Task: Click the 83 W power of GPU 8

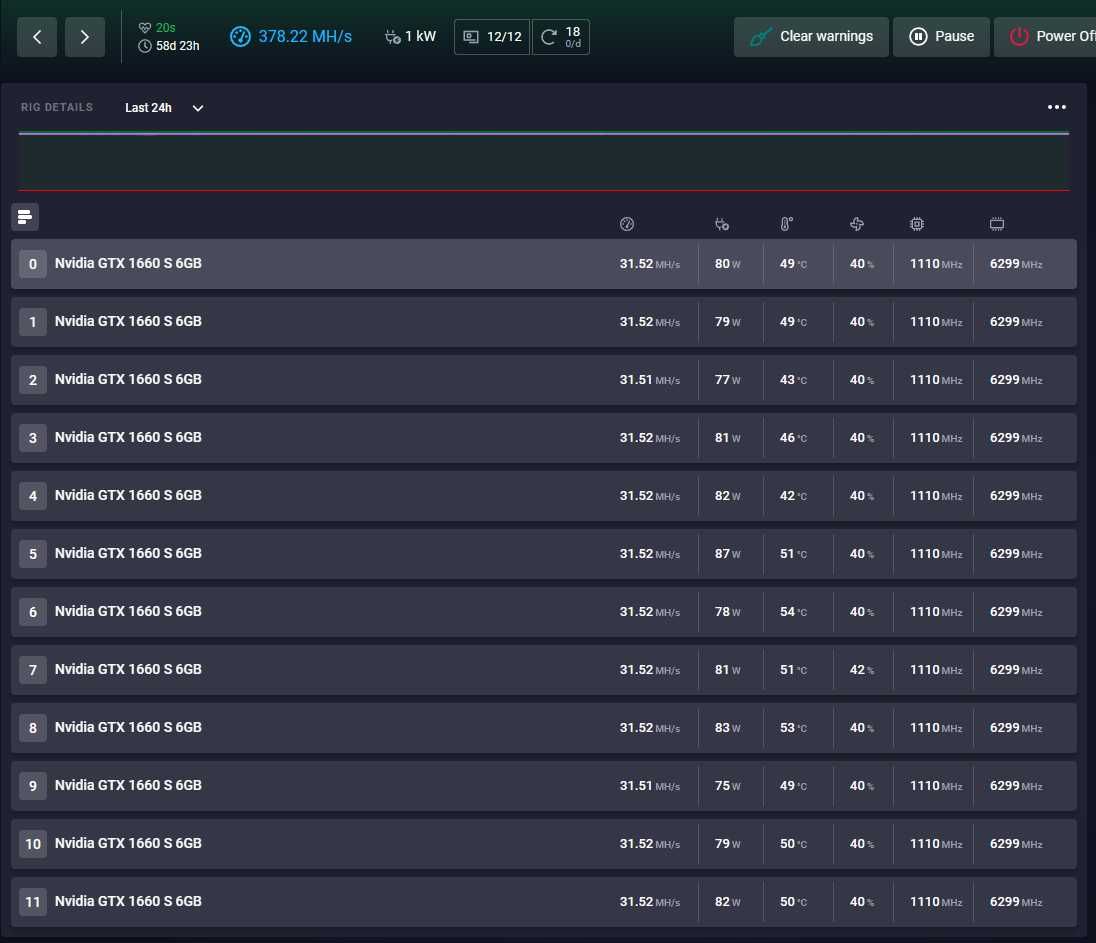Action: pyautogui.click(x=728, y=728)
